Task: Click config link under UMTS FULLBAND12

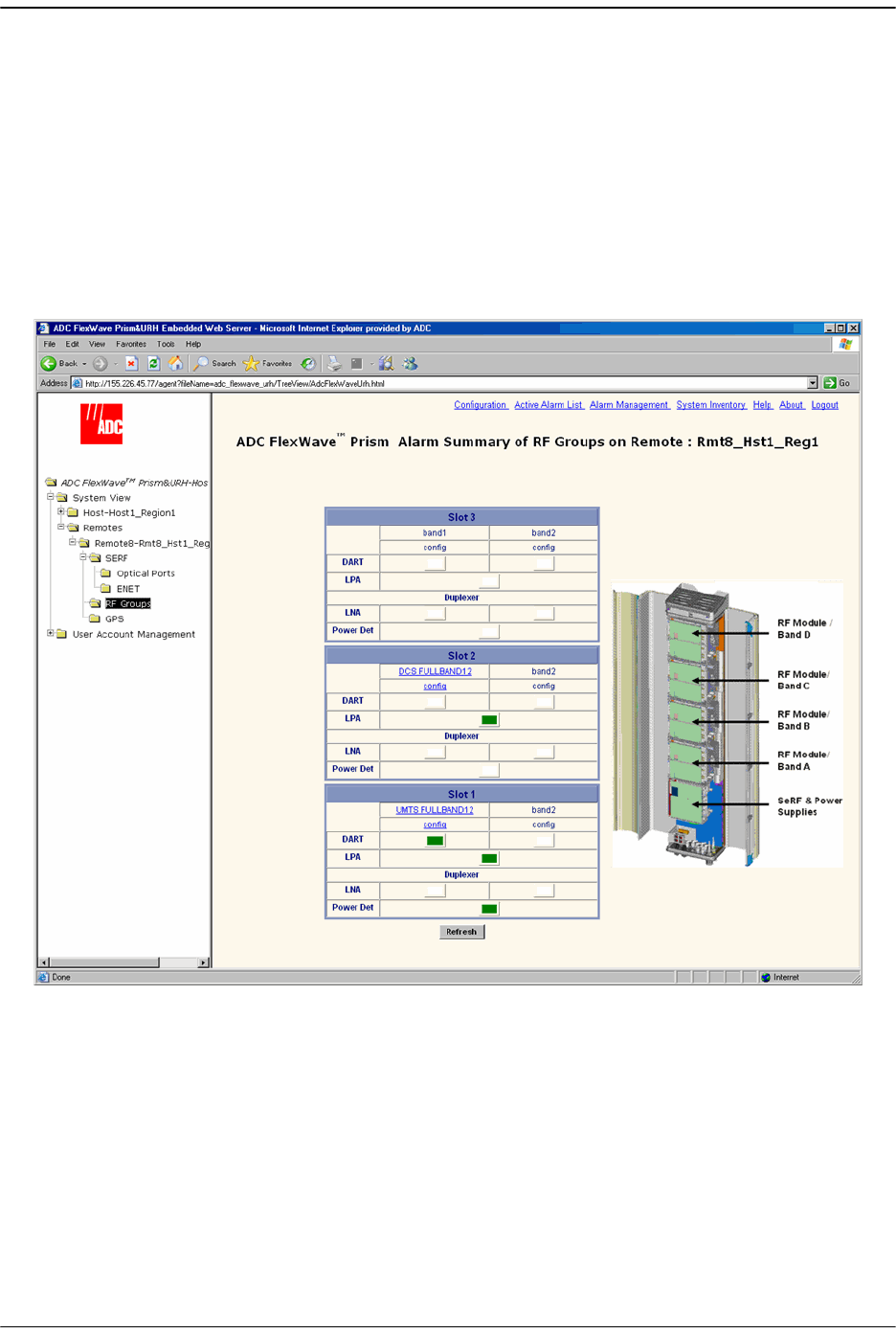Action: point(436,825)
